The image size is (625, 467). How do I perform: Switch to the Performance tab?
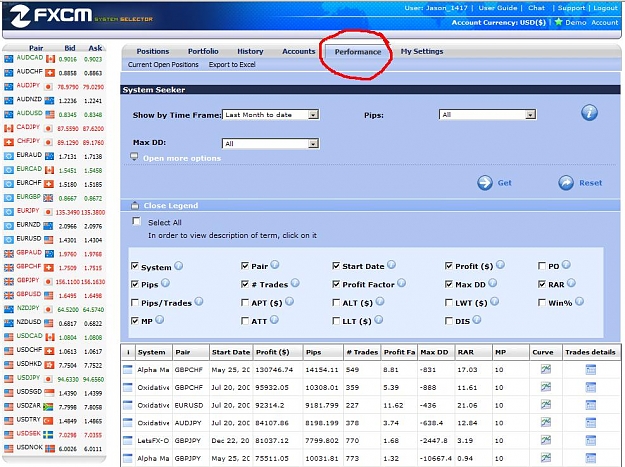[358, 52]
